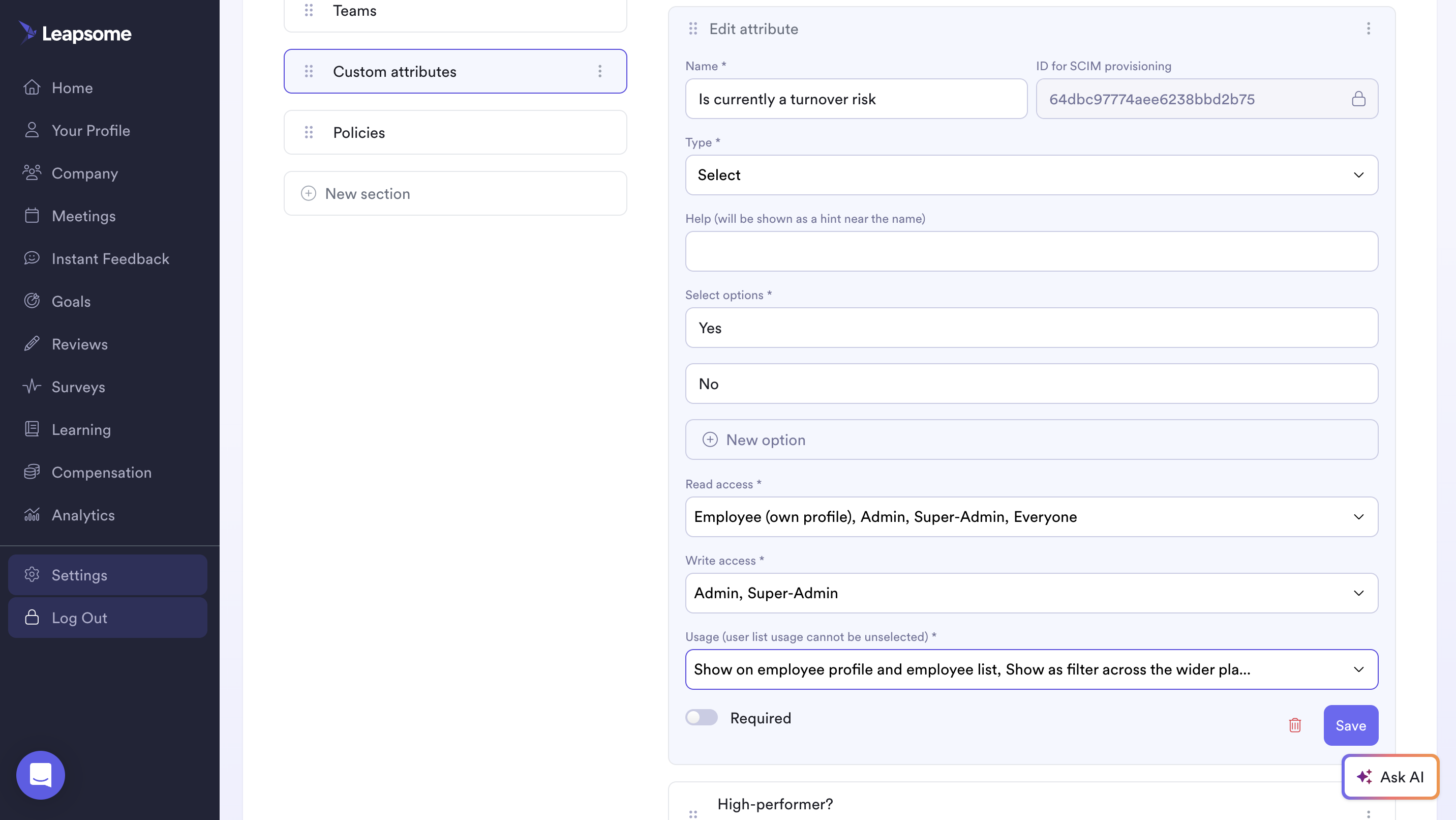Open Home from the sidebar

pos(72,87)
